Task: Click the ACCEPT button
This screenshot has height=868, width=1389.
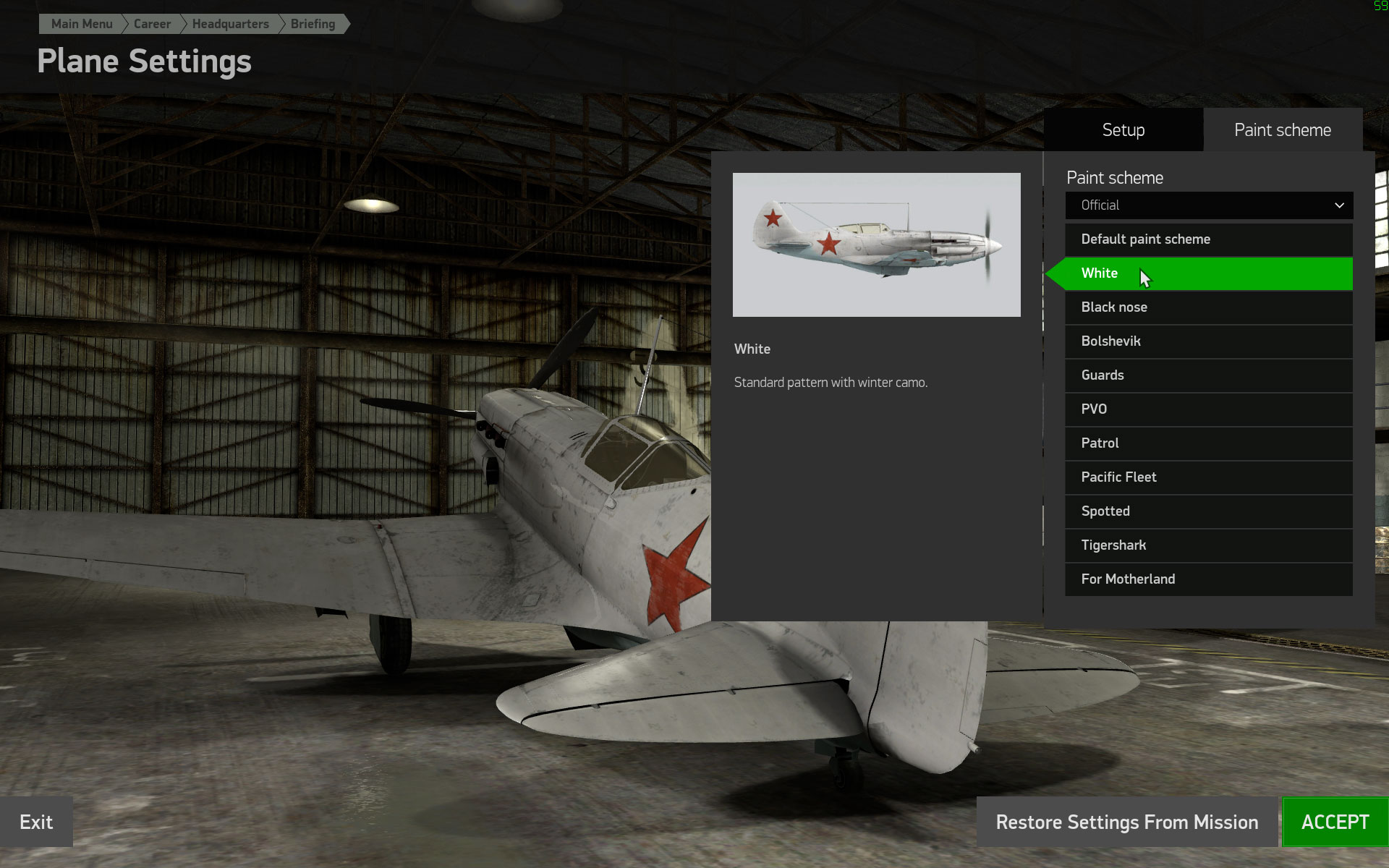Action: [1335, 822]
